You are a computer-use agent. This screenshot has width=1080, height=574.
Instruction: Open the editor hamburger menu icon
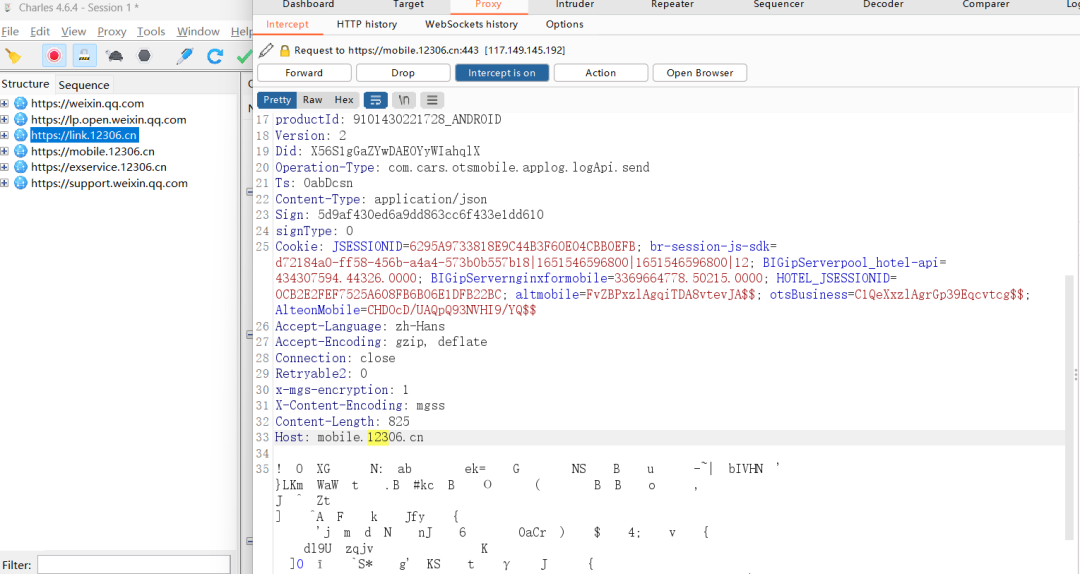tap(432, 100)
